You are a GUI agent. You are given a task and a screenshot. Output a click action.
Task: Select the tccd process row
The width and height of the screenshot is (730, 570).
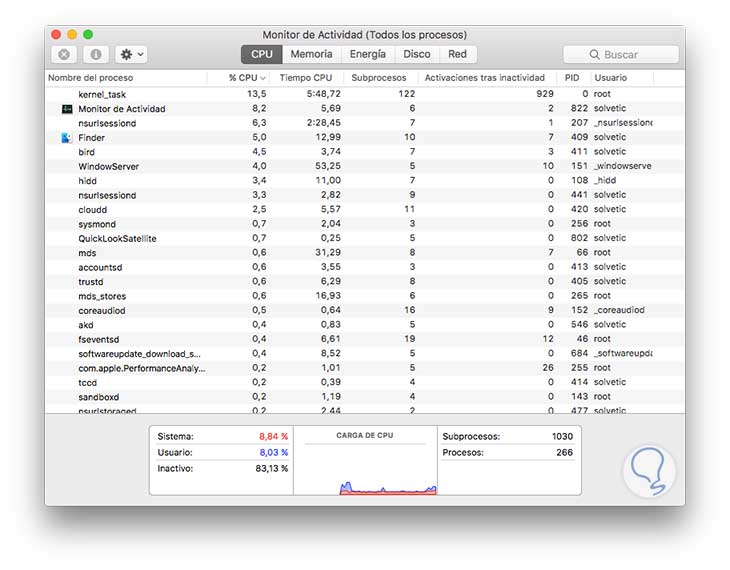[365, 383]
